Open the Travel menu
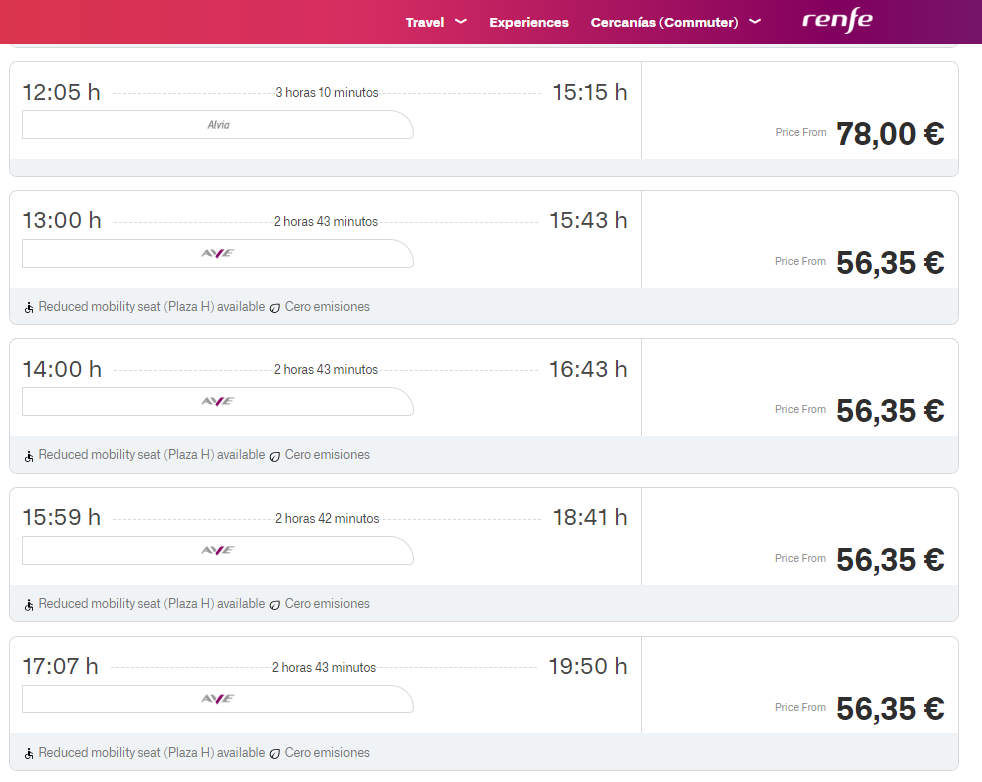The width and height of the screenshot is (982, 782). pyautogui.click(x=425, y=23)
